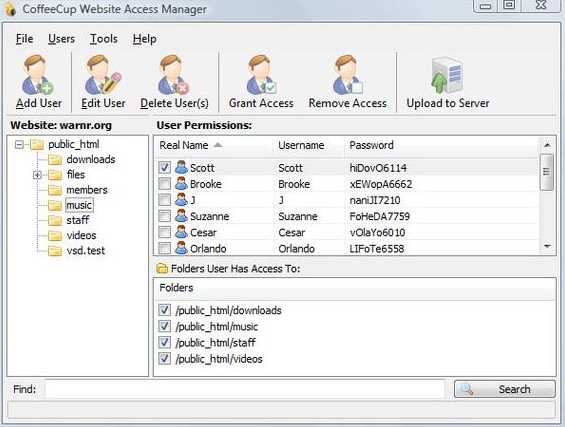
Task: Click the Search button
Action: [x=504, y=389]
